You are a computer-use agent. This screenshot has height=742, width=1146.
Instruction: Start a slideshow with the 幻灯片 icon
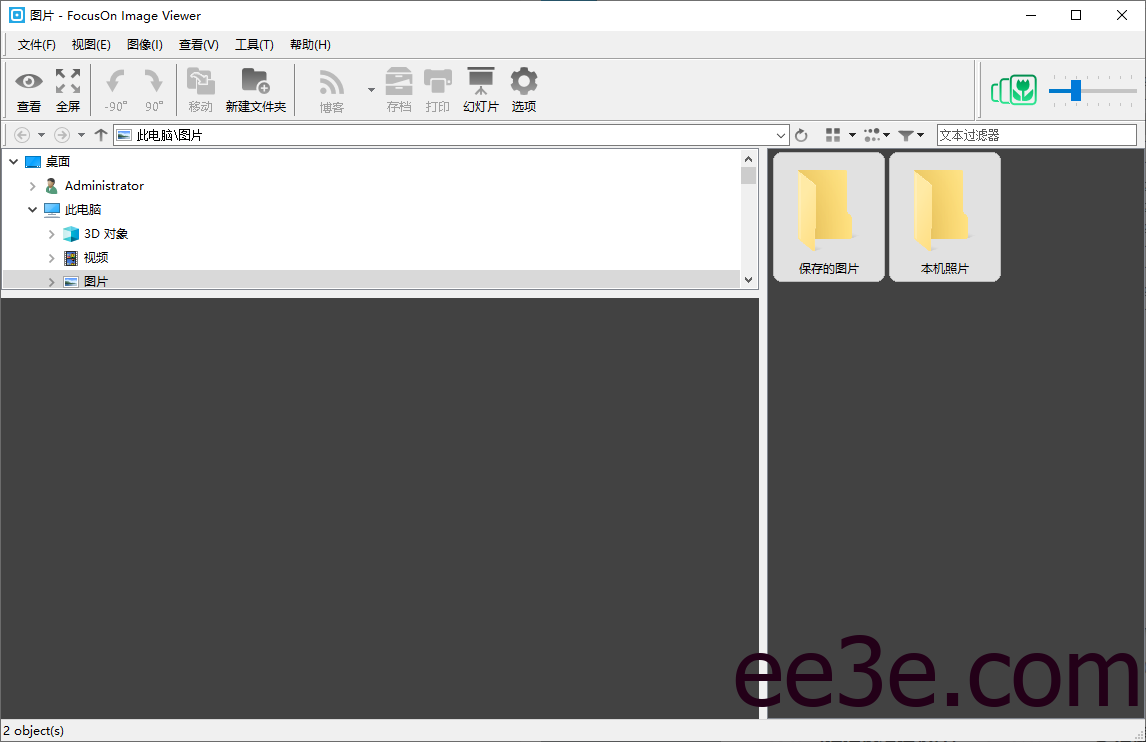coord(481,88)
